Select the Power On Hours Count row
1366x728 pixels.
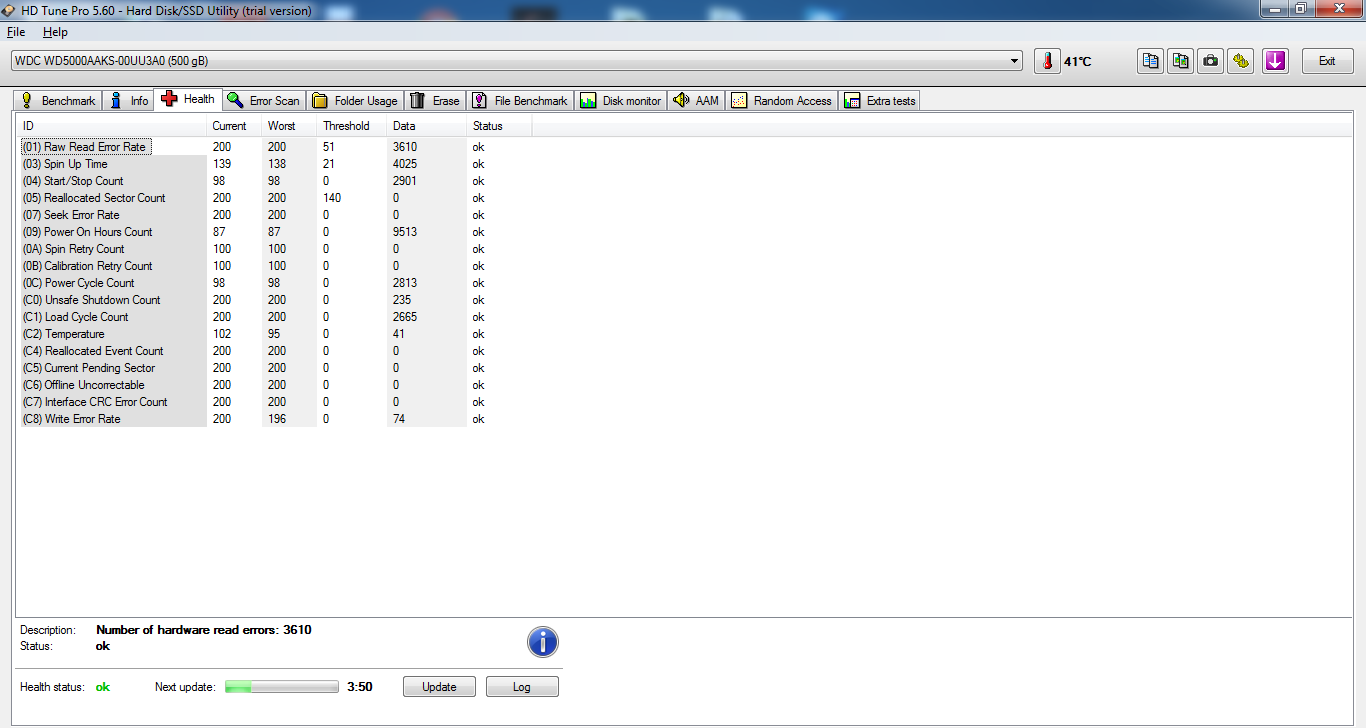pos(275,232)
